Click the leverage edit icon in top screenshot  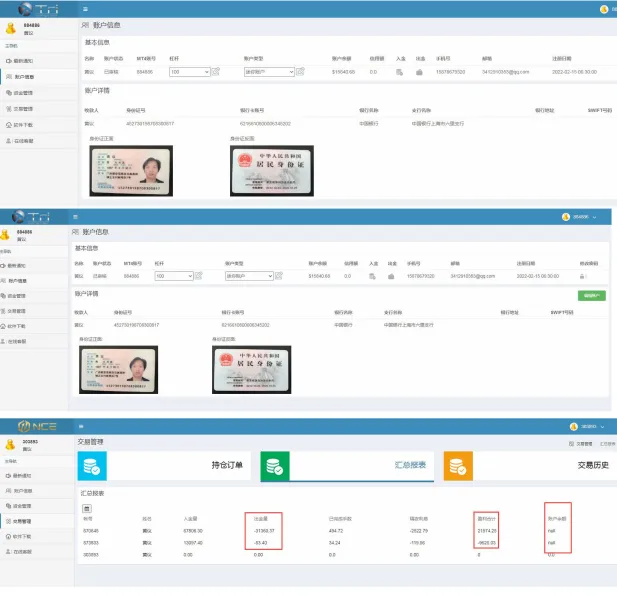click(x=216, y=72)
